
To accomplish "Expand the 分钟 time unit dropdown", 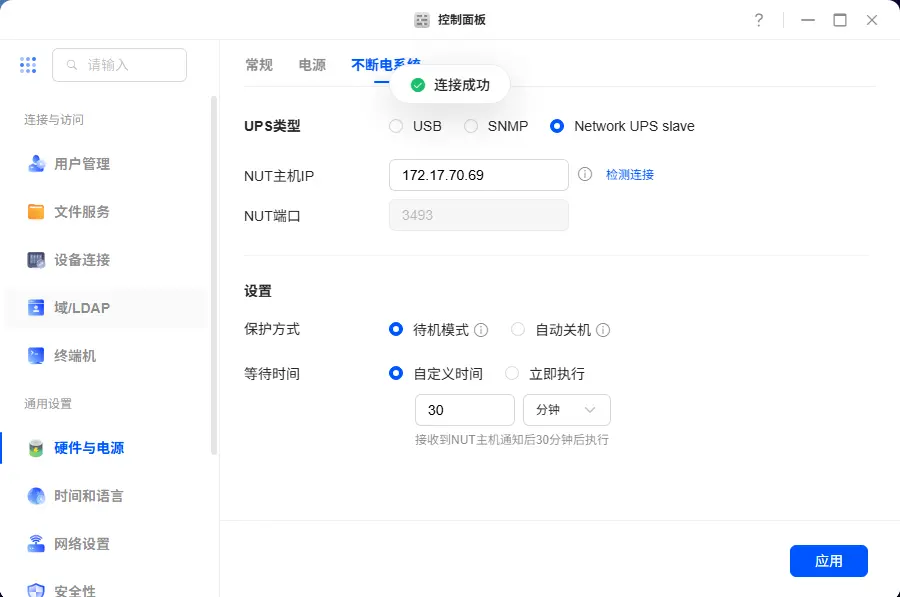I will [x=566, y=410].
